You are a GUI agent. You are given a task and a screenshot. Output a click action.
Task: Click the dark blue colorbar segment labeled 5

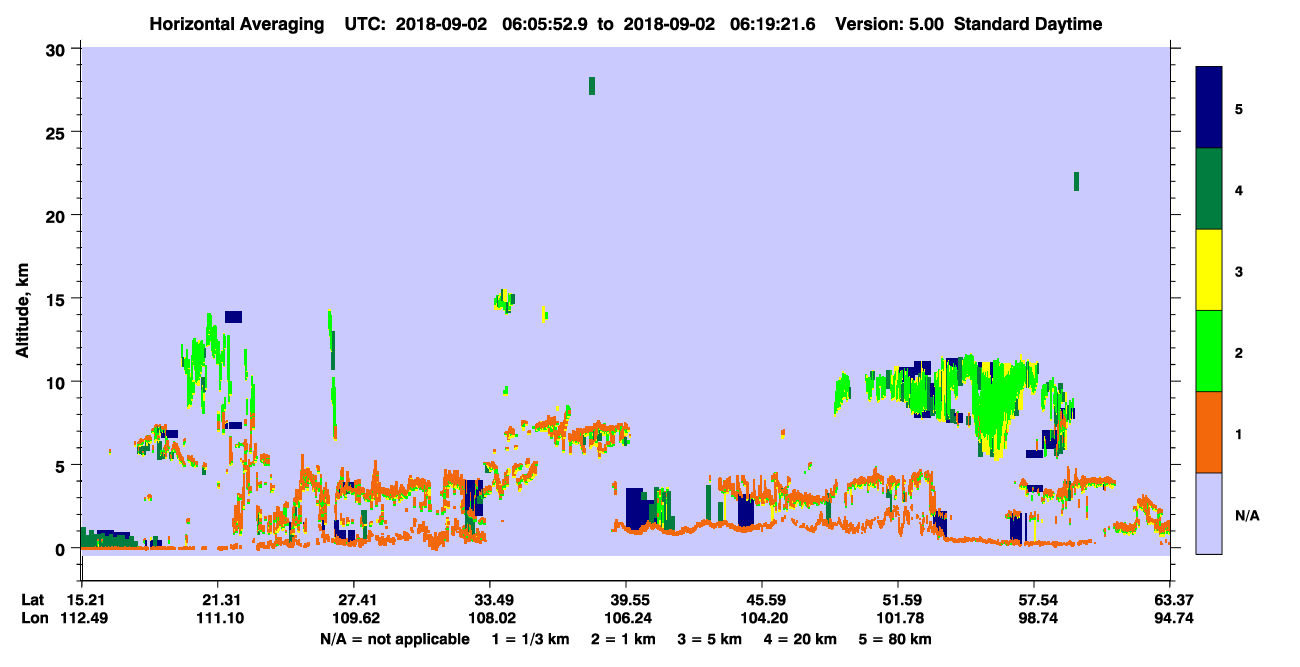[1209, 108]
